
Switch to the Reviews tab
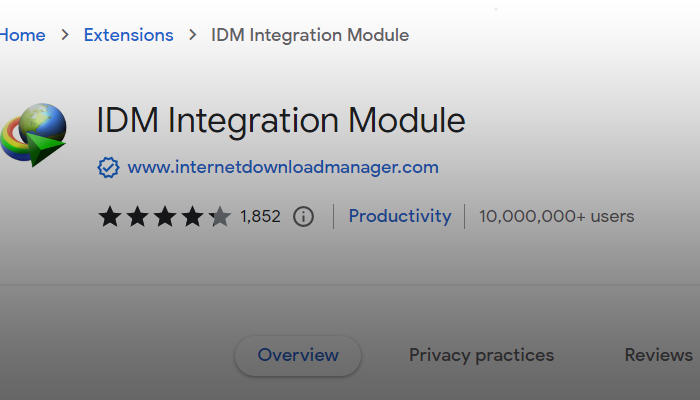point(658,355)
